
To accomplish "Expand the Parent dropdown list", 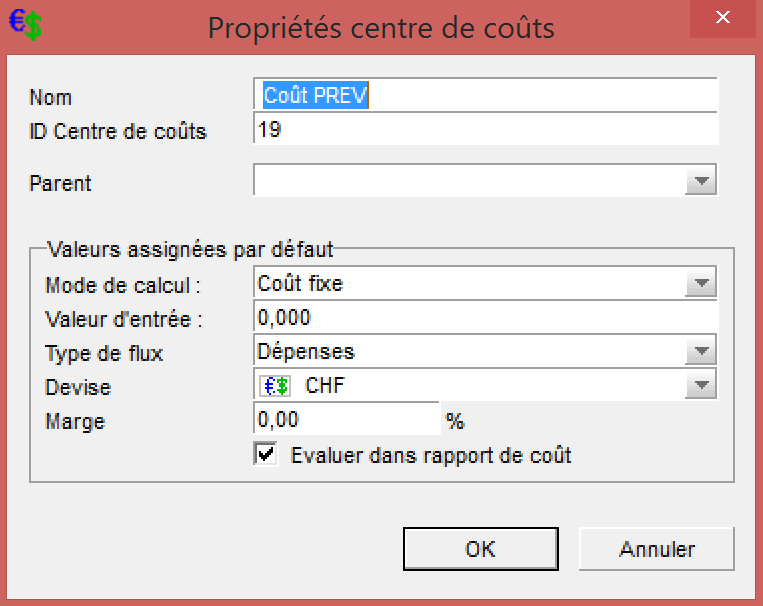I will point(701,182).
